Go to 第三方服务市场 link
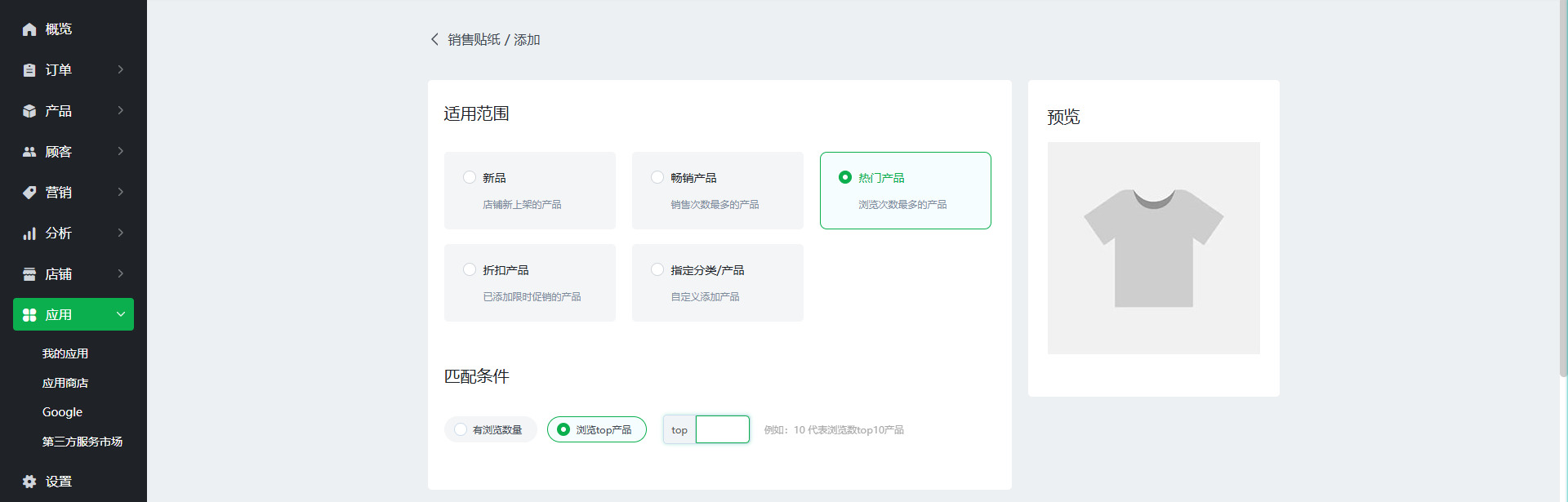The height and width of the screenshot is (502, 1568). 82,442
